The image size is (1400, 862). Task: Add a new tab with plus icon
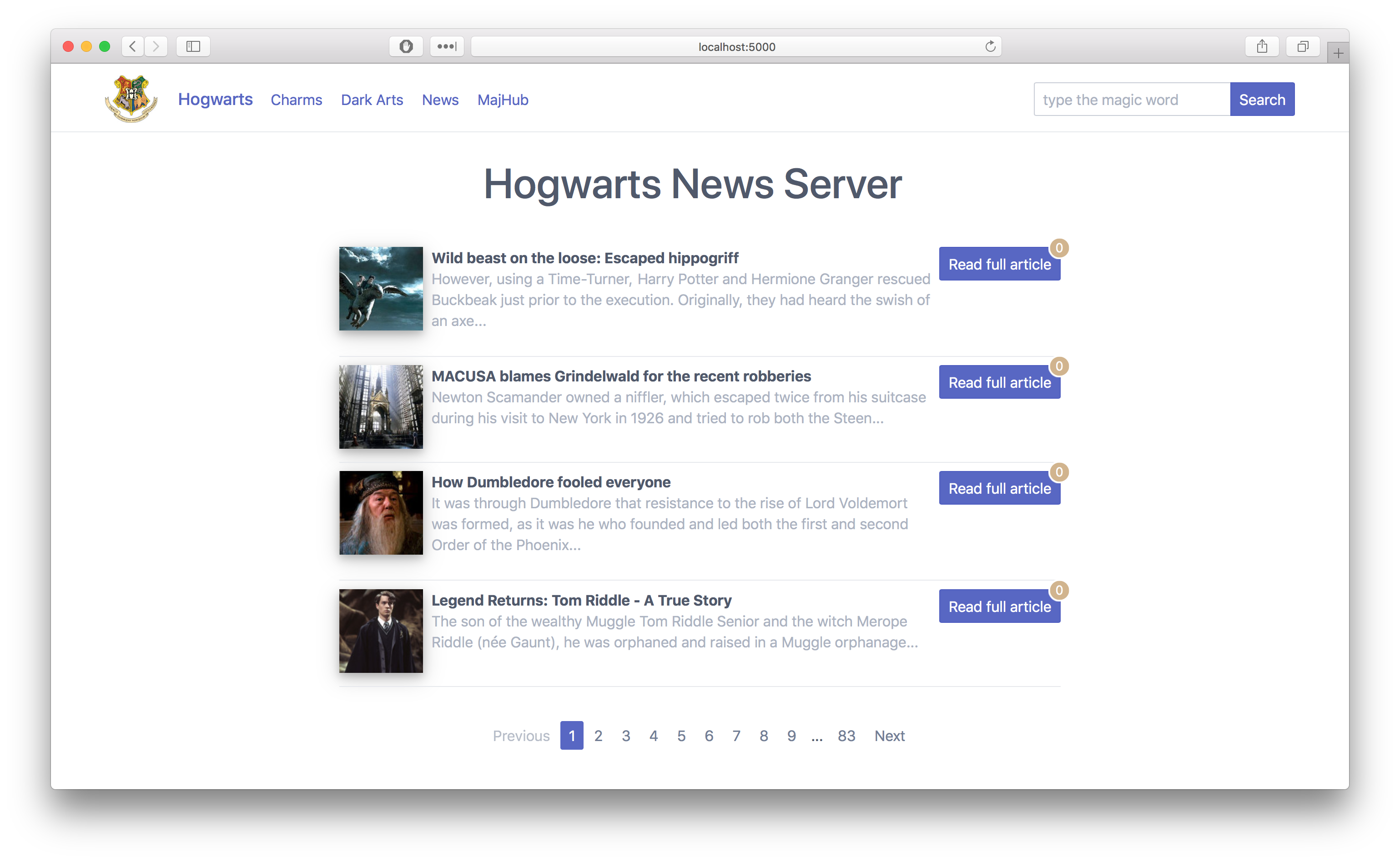pyautogui.click(x=1338, y=54)
